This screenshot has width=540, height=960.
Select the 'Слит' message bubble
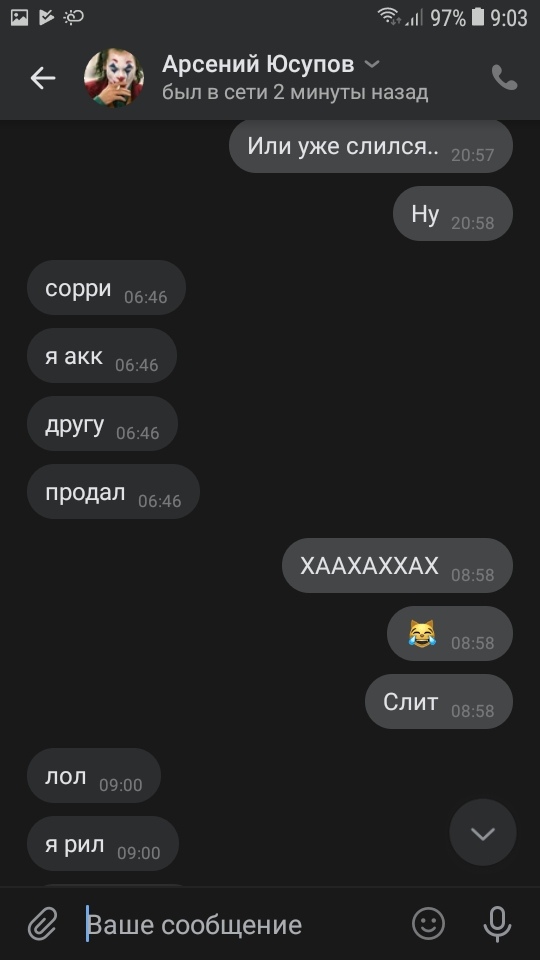coord(439,702)
